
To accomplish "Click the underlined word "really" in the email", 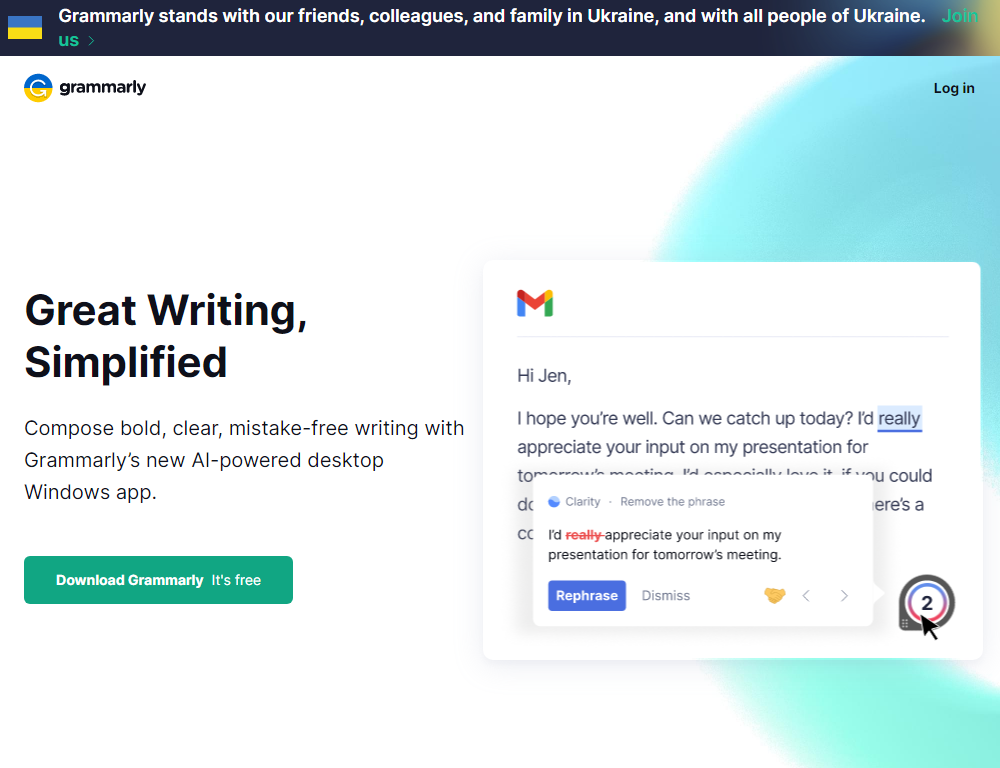I will click(x=899, y=419).
